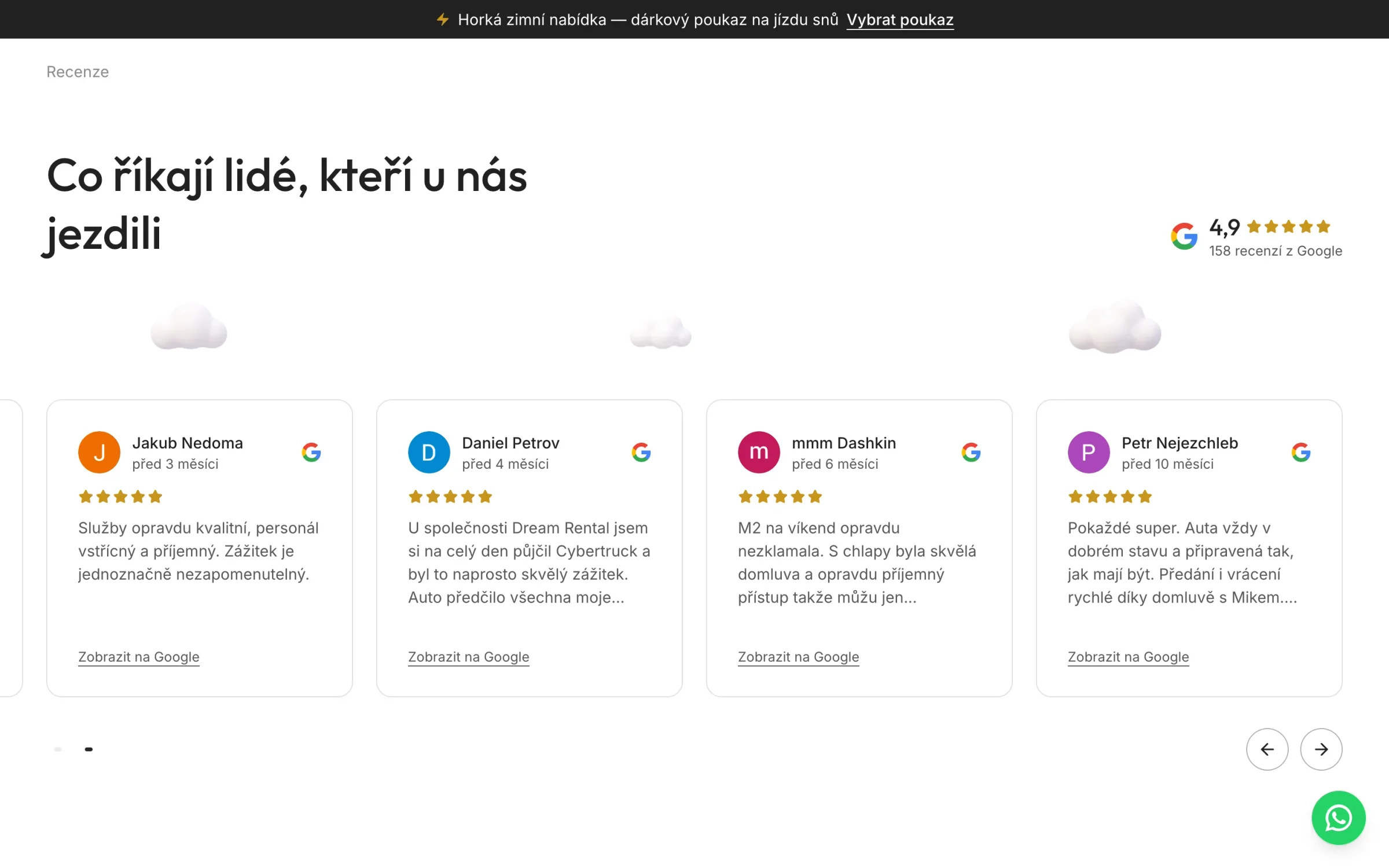Click review text starting M2 na víkend
Viewport: 1389px width, 868px height.
point(857,562)
